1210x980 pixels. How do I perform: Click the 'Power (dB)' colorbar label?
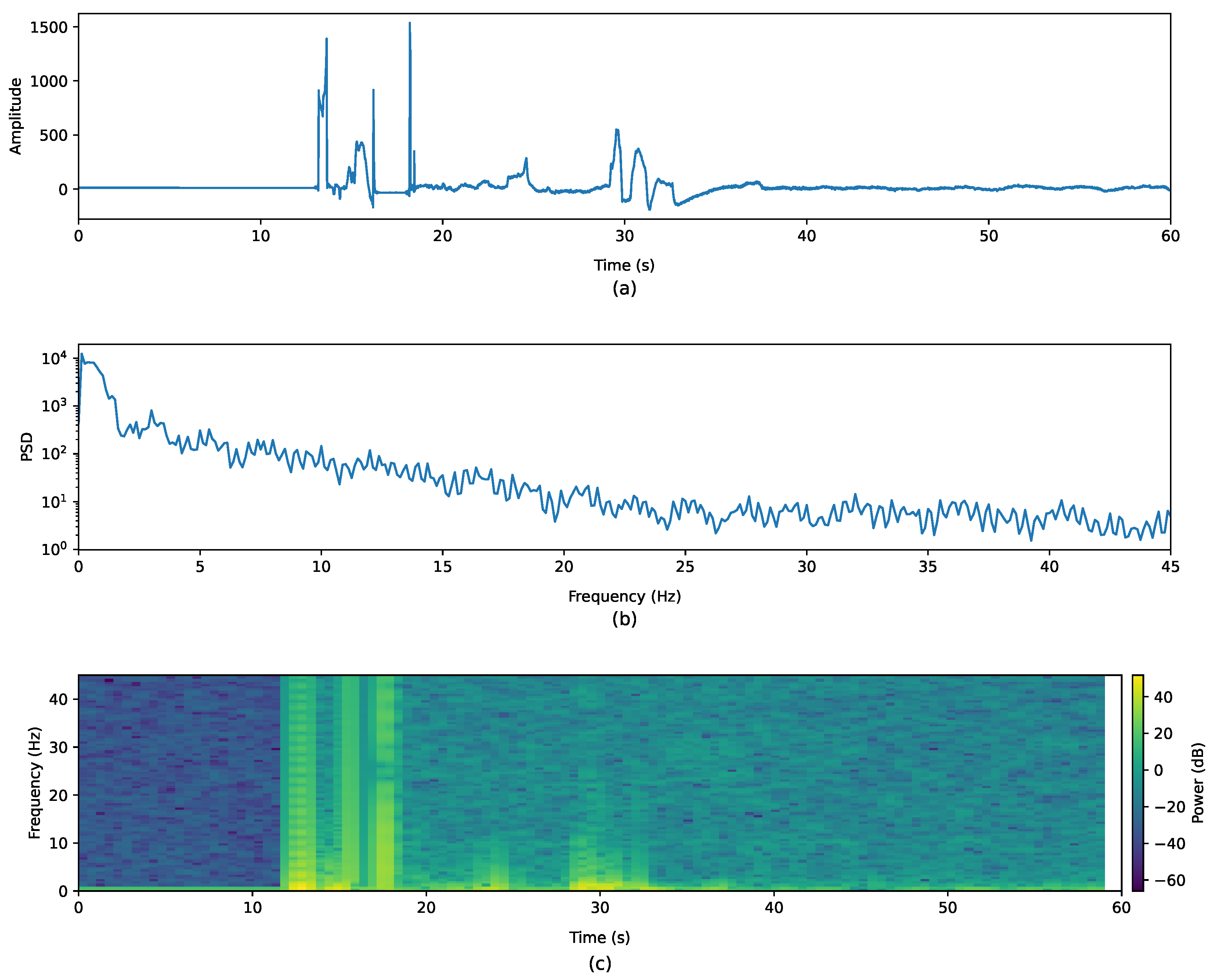point(1197,783)
